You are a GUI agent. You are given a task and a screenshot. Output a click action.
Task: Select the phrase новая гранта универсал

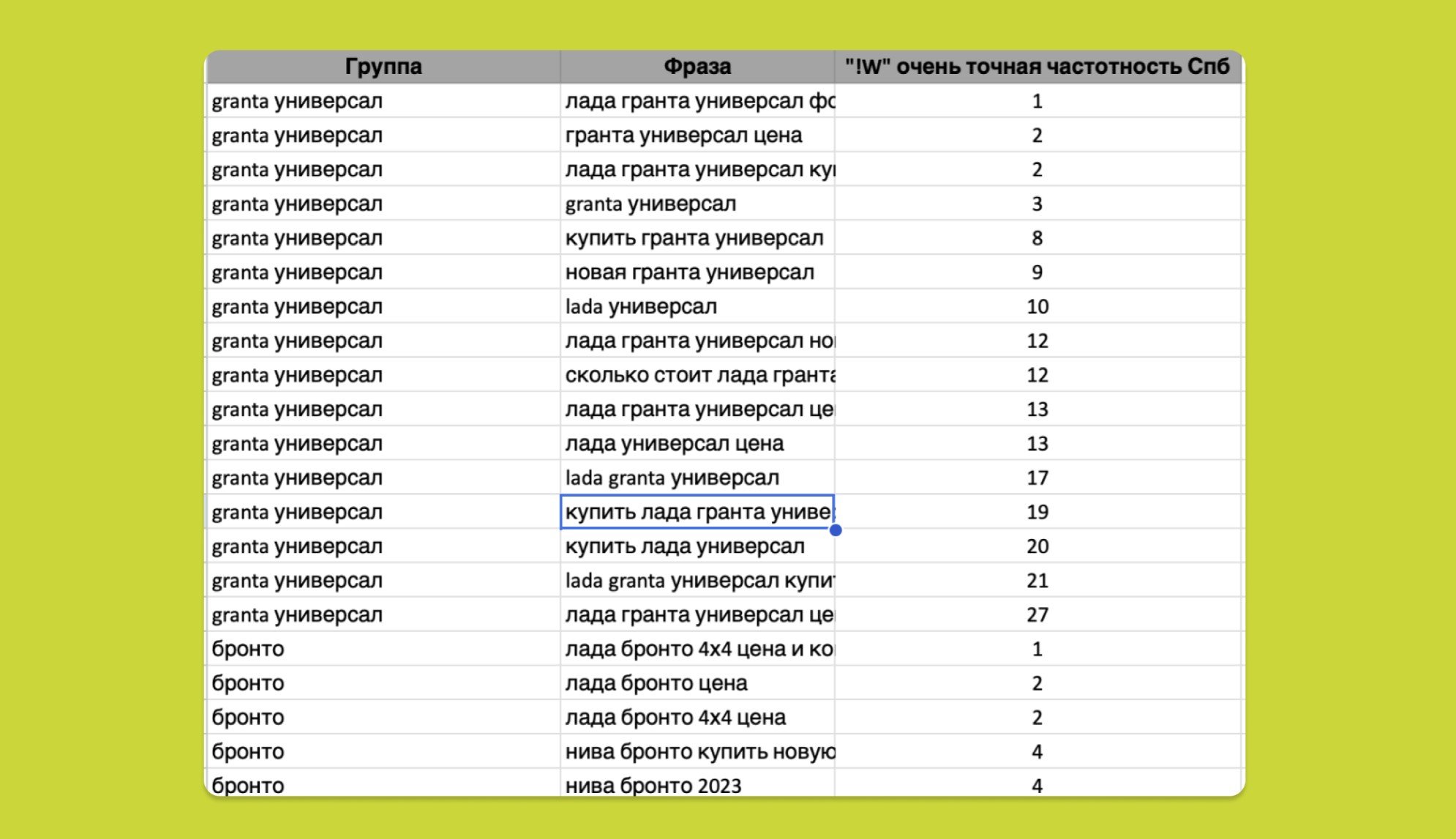coord(689,272)
